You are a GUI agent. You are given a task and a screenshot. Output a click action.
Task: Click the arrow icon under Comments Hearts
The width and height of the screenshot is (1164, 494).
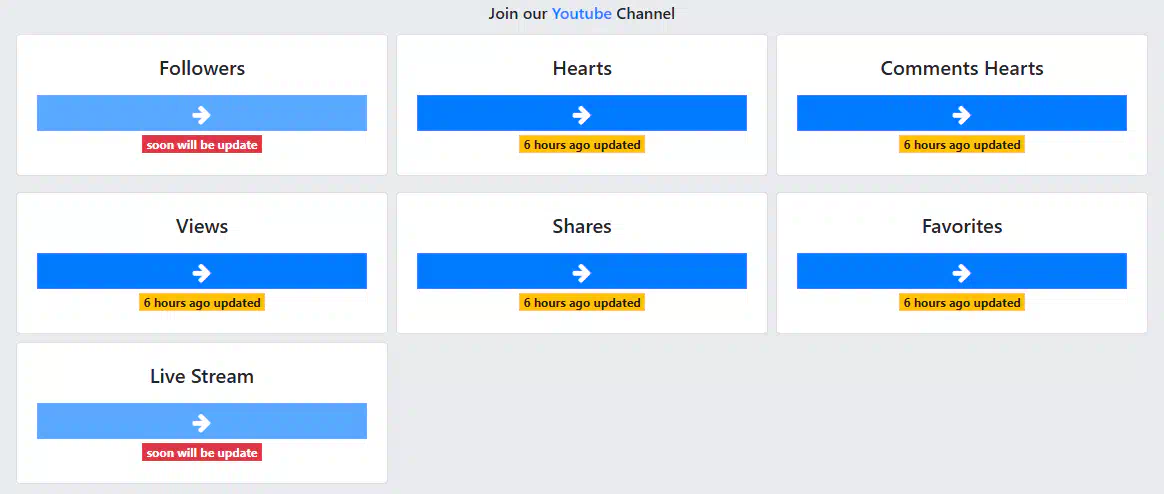tap(961, 114)
